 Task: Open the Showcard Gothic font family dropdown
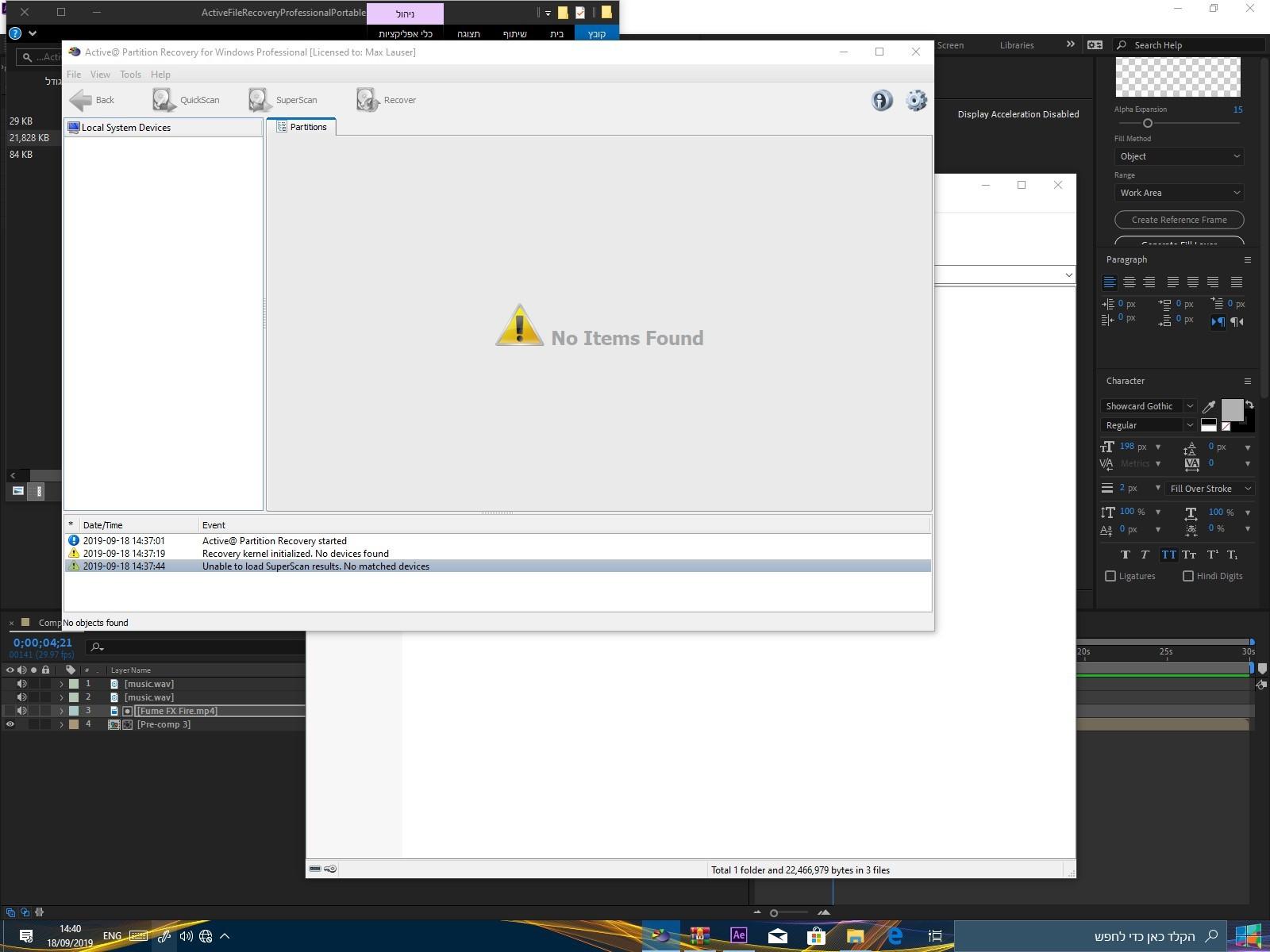tap(1149, 406)
